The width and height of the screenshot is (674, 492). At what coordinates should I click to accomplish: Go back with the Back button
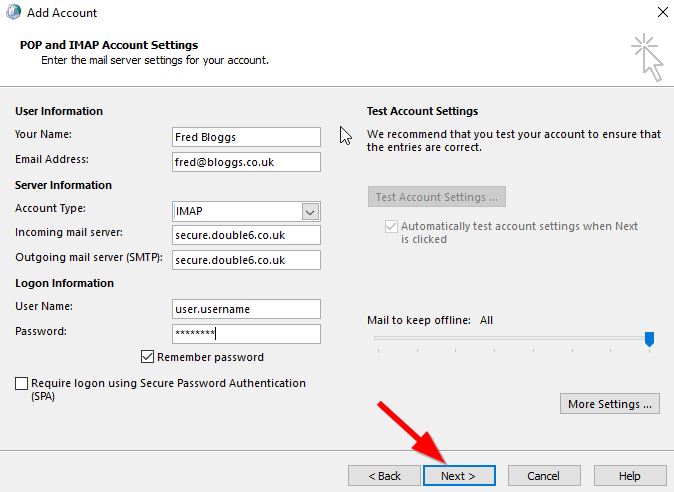click(384, 476)
